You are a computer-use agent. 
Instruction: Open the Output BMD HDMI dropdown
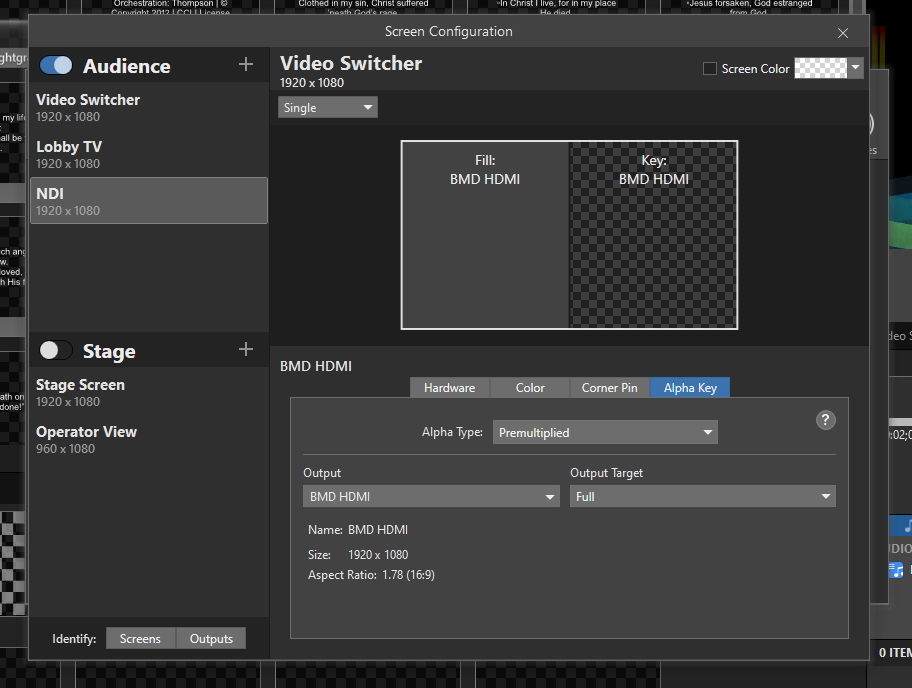431,496
